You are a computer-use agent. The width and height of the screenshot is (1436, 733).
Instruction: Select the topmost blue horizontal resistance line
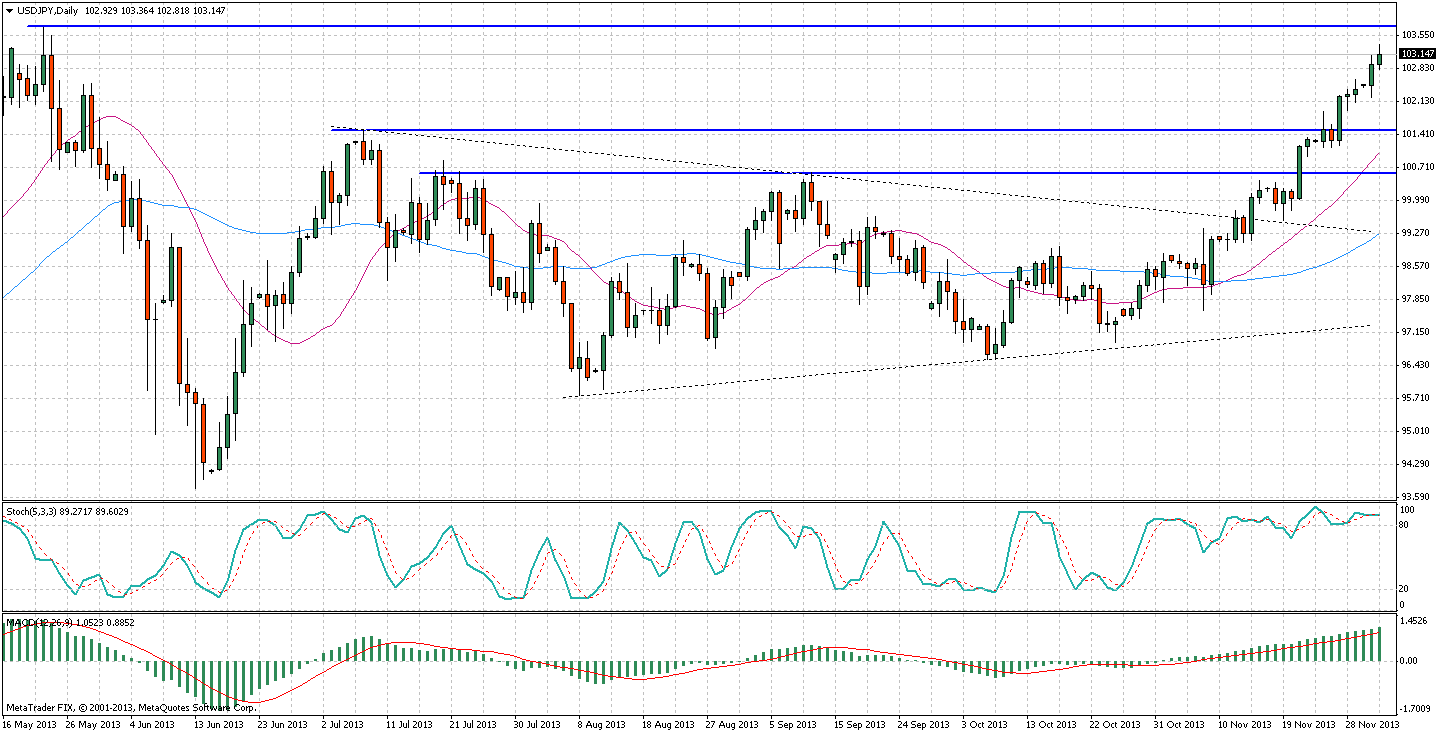700,26
